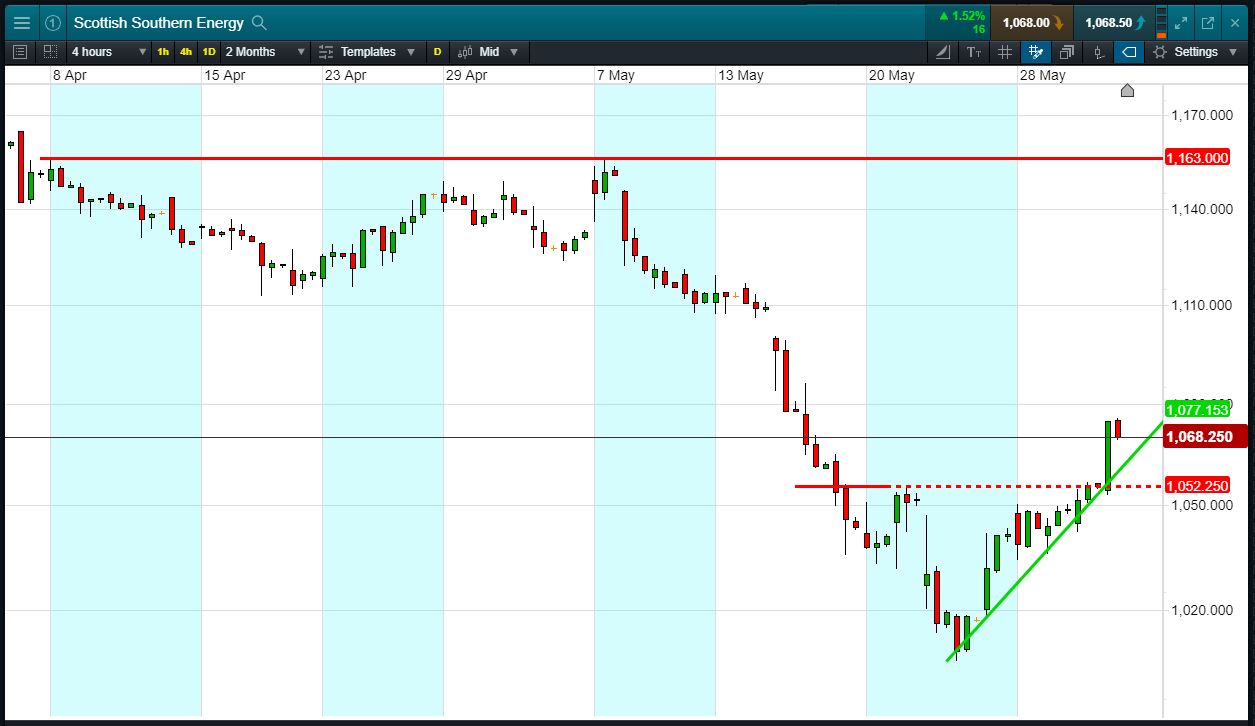Image resolution: width=1255 pixels, height=726 pixels.
Task: Click the 1,020.000 price axis label
Action: pyautogui.click(x=1201, y=610)
